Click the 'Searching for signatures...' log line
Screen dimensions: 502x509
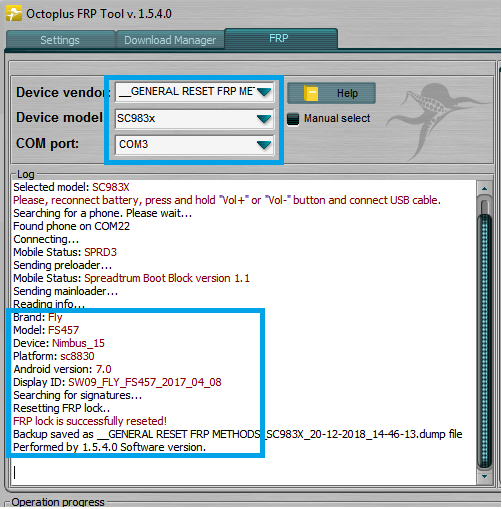(x=77, y=395)
